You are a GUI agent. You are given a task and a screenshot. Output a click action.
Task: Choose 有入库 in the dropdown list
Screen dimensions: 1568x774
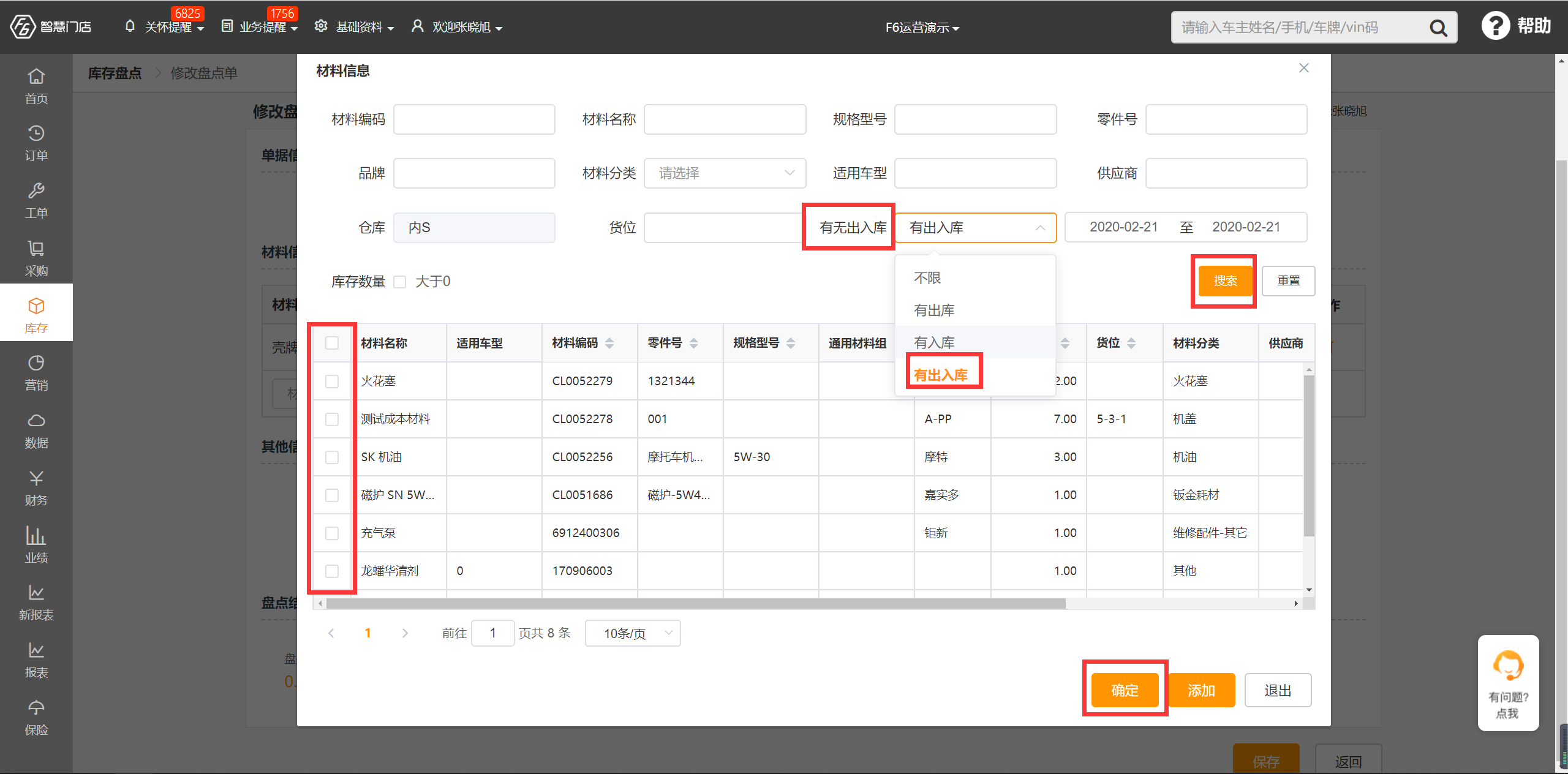[975, 342]
